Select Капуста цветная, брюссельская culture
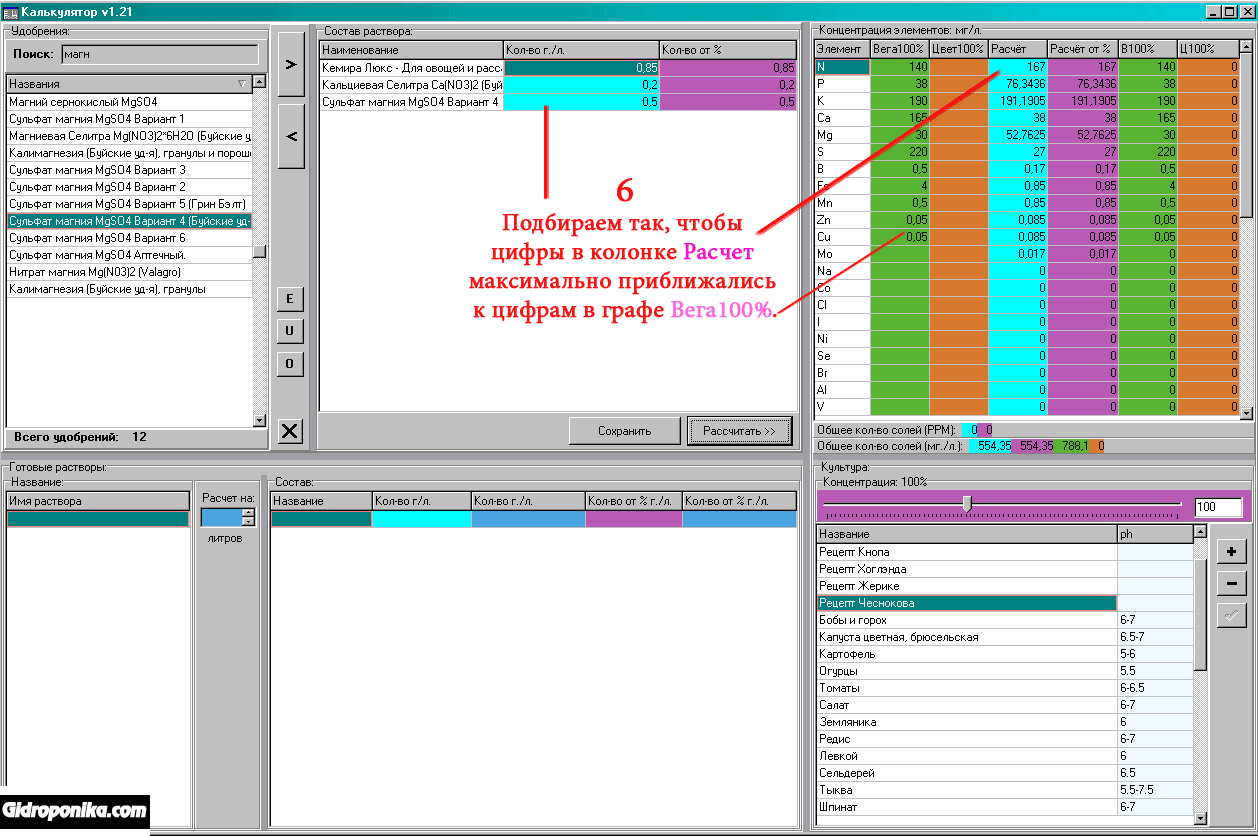Image resolution: width=1258 pixels, height=836 pixels. coord(966,637)
